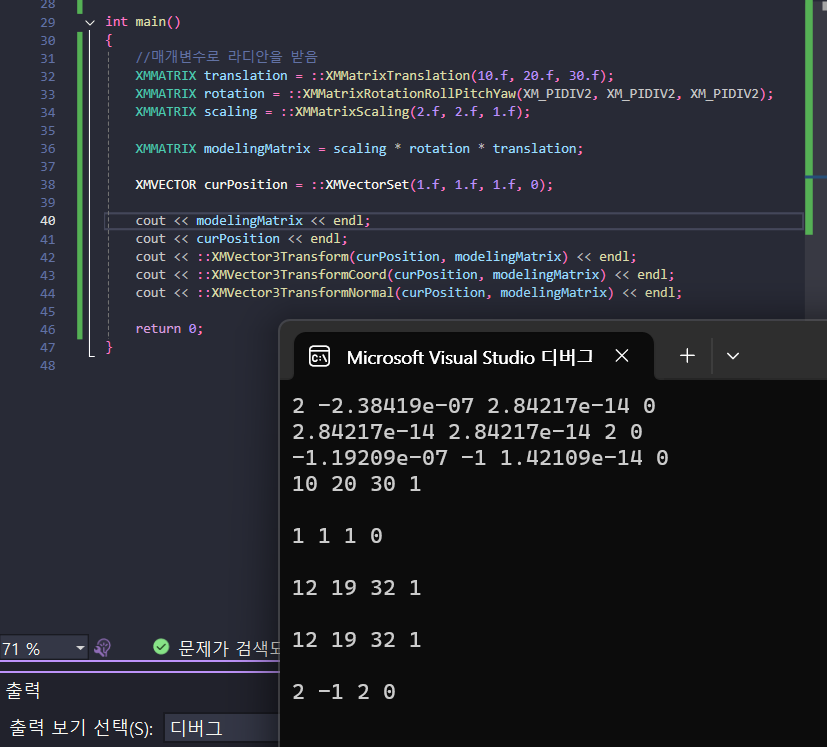Screen dimensions: 827x747
Task: Click the console icon on the debug tab
Action: tap(319, 357)
